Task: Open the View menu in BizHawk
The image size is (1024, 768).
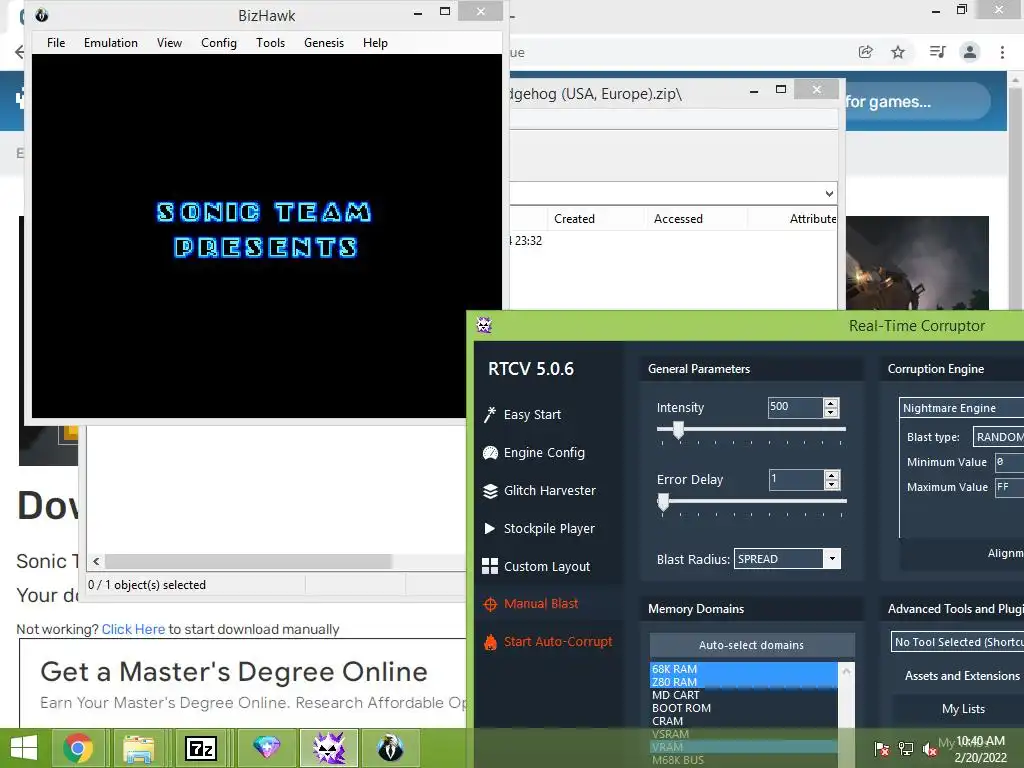Action: click(x=169, y=42)
